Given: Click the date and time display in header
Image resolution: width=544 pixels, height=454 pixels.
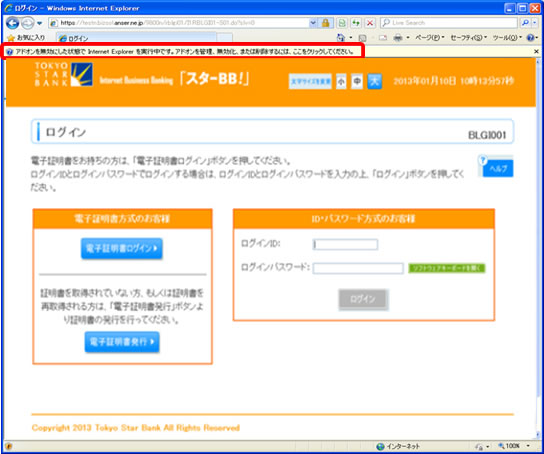Looking at the screenshot, I should click(x=453, y=81).
